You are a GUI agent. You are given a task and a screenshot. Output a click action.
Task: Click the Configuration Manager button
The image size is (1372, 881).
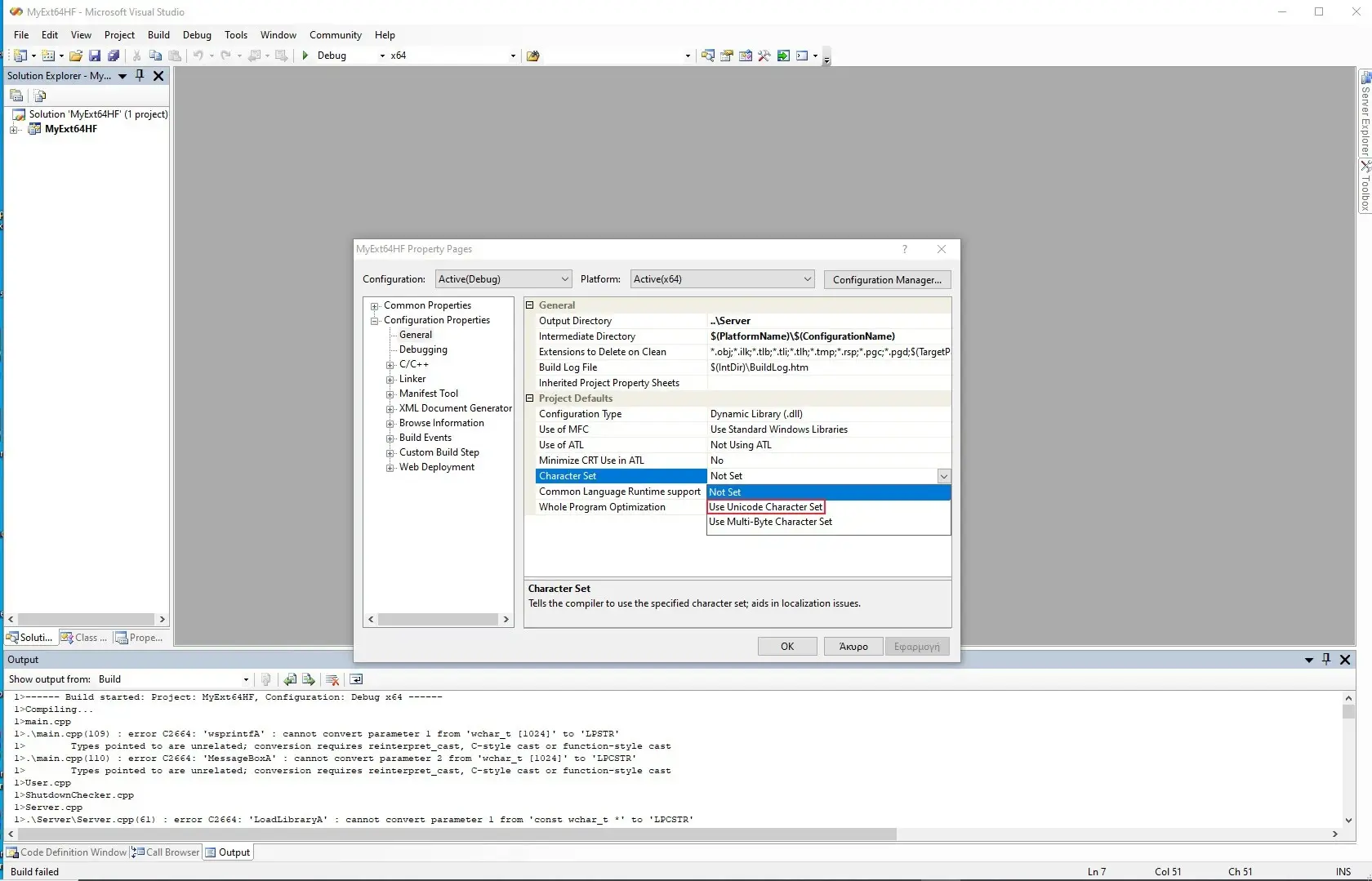coord(887,280)
